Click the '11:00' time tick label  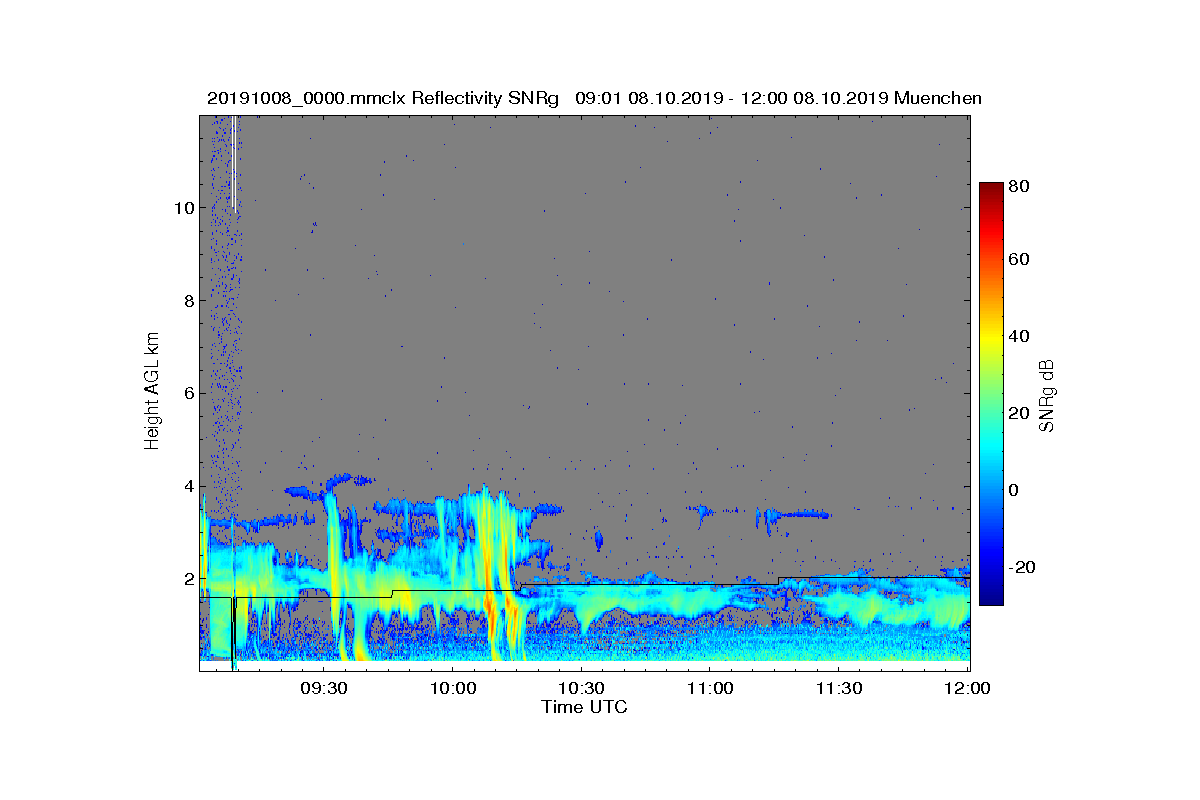click(709, 688)
